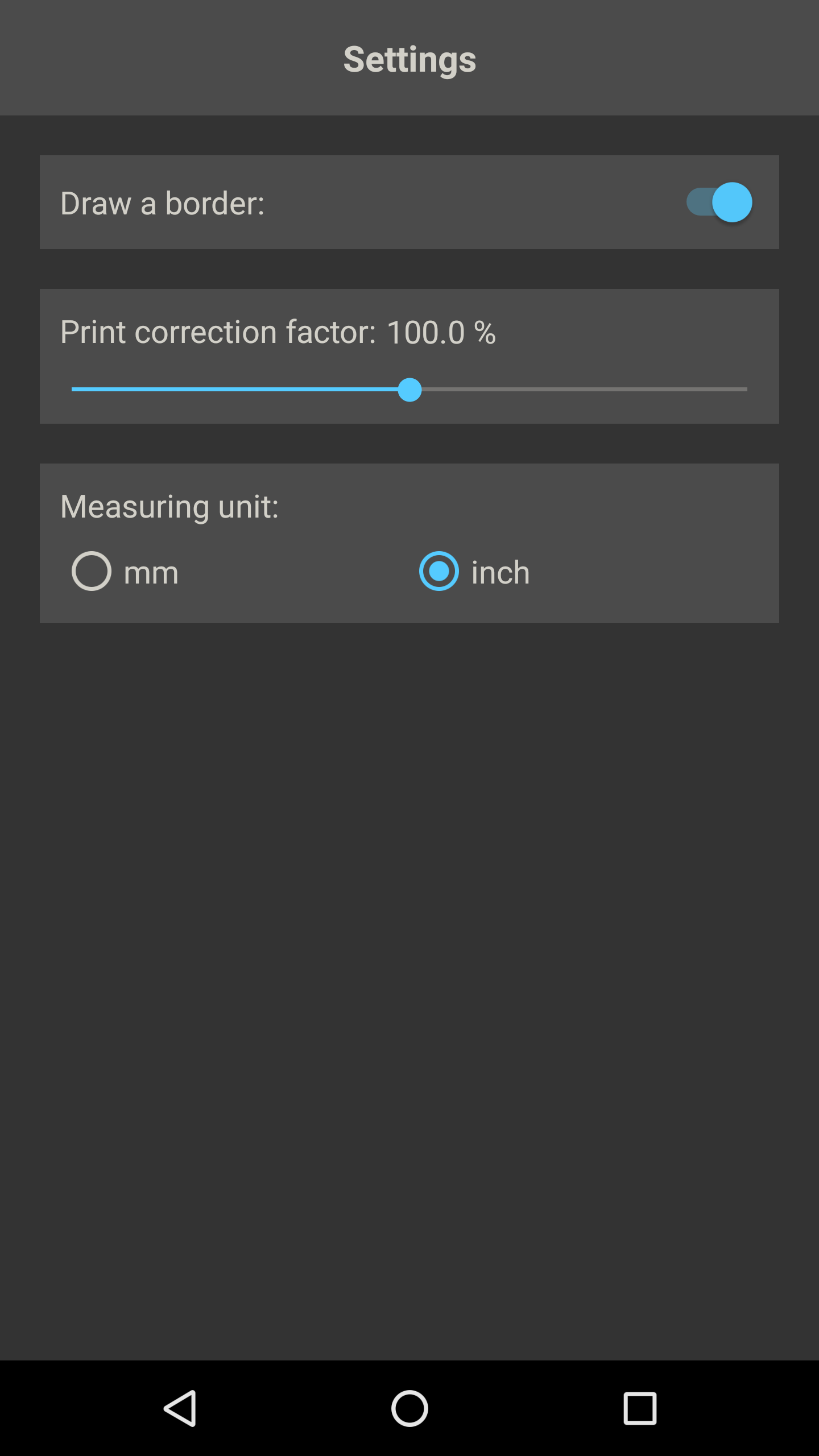Image resolution: width=819 pixels, height=1456 pixels.
Task: Select the inch radio button
Action: click(439, 571)
